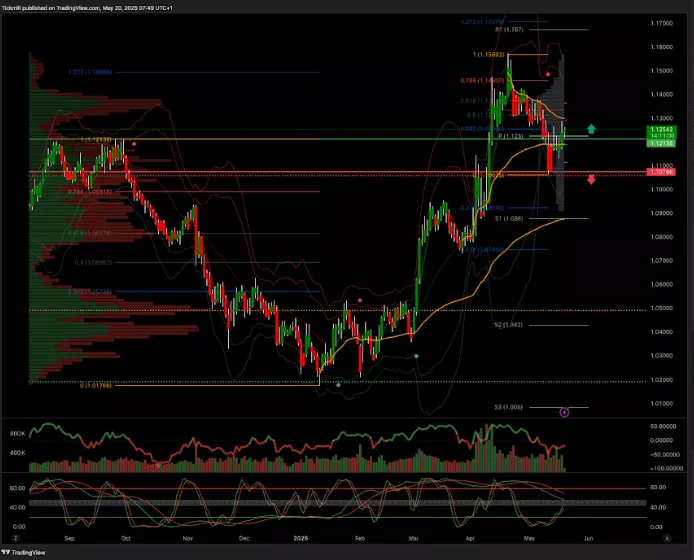Click the S2 (1.043) pivot level label
The image size is (694, 560).
click(x=508, y=324)
